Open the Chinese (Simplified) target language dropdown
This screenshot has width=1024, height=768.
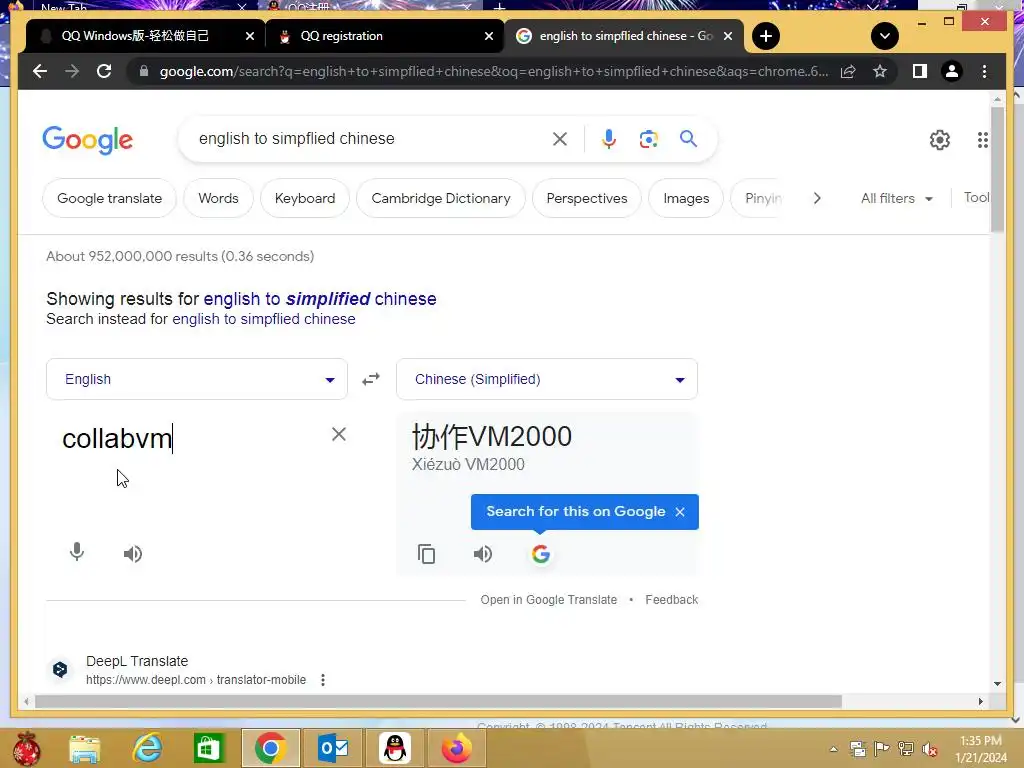547,379
